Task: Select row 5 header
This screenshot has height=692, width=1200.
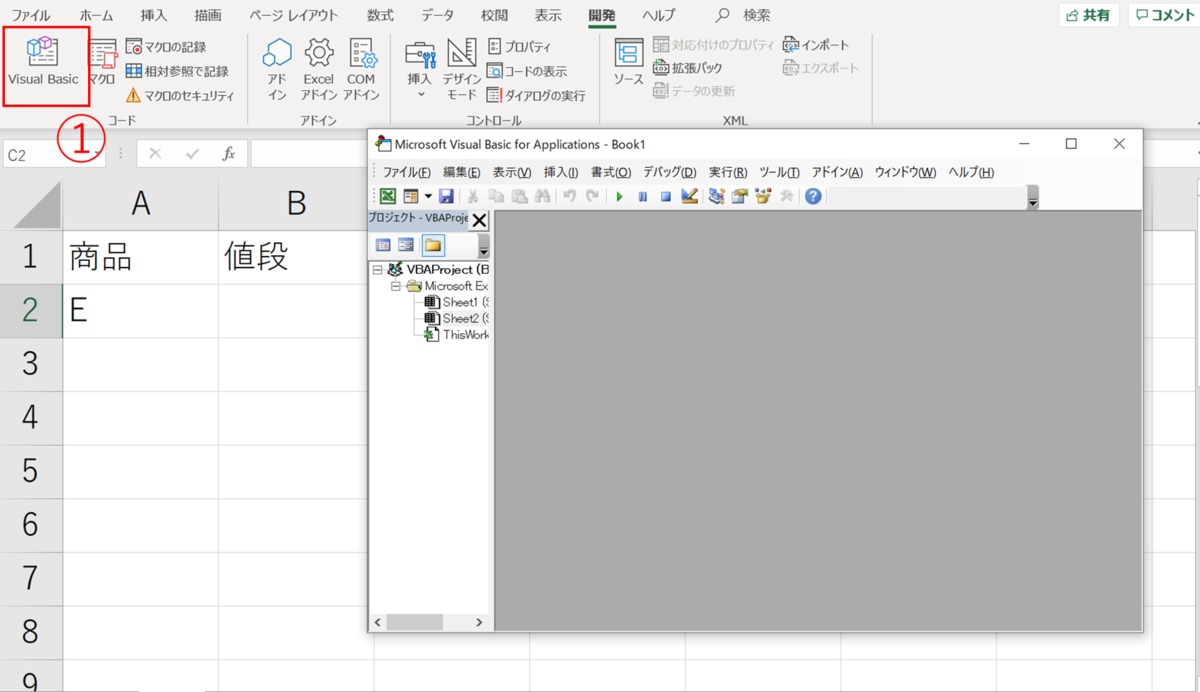Action: point(30,471)
